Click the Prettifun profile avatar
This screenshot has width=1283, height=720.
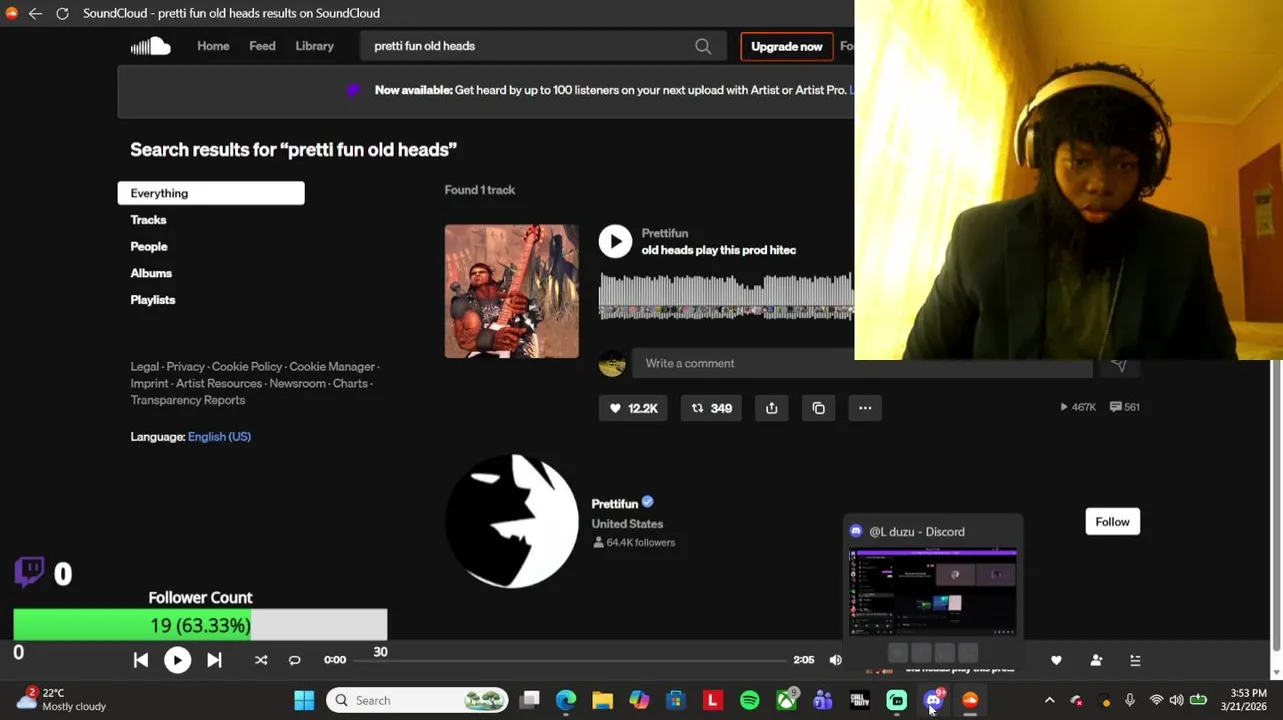coord(511,521)
